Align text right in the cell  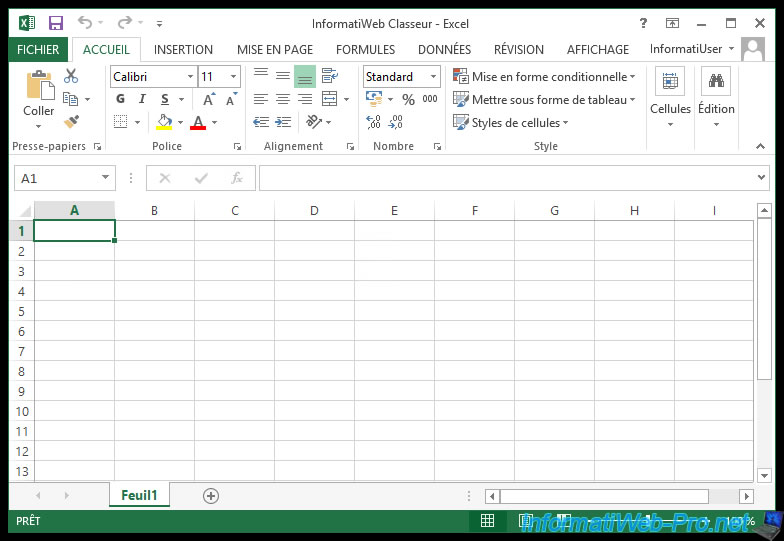(305, 99)
